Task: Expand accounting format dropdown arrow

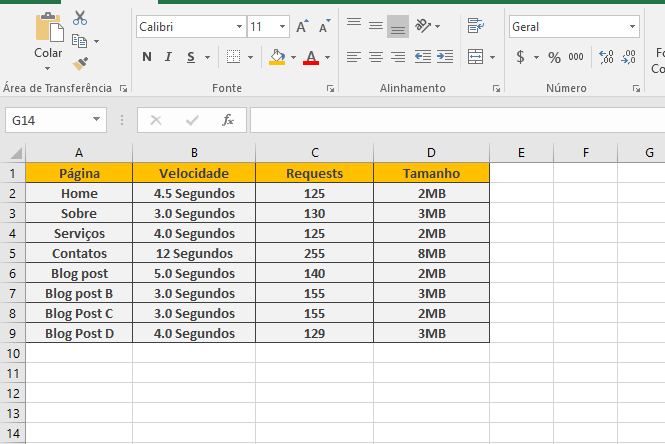Action: (536, 57)
